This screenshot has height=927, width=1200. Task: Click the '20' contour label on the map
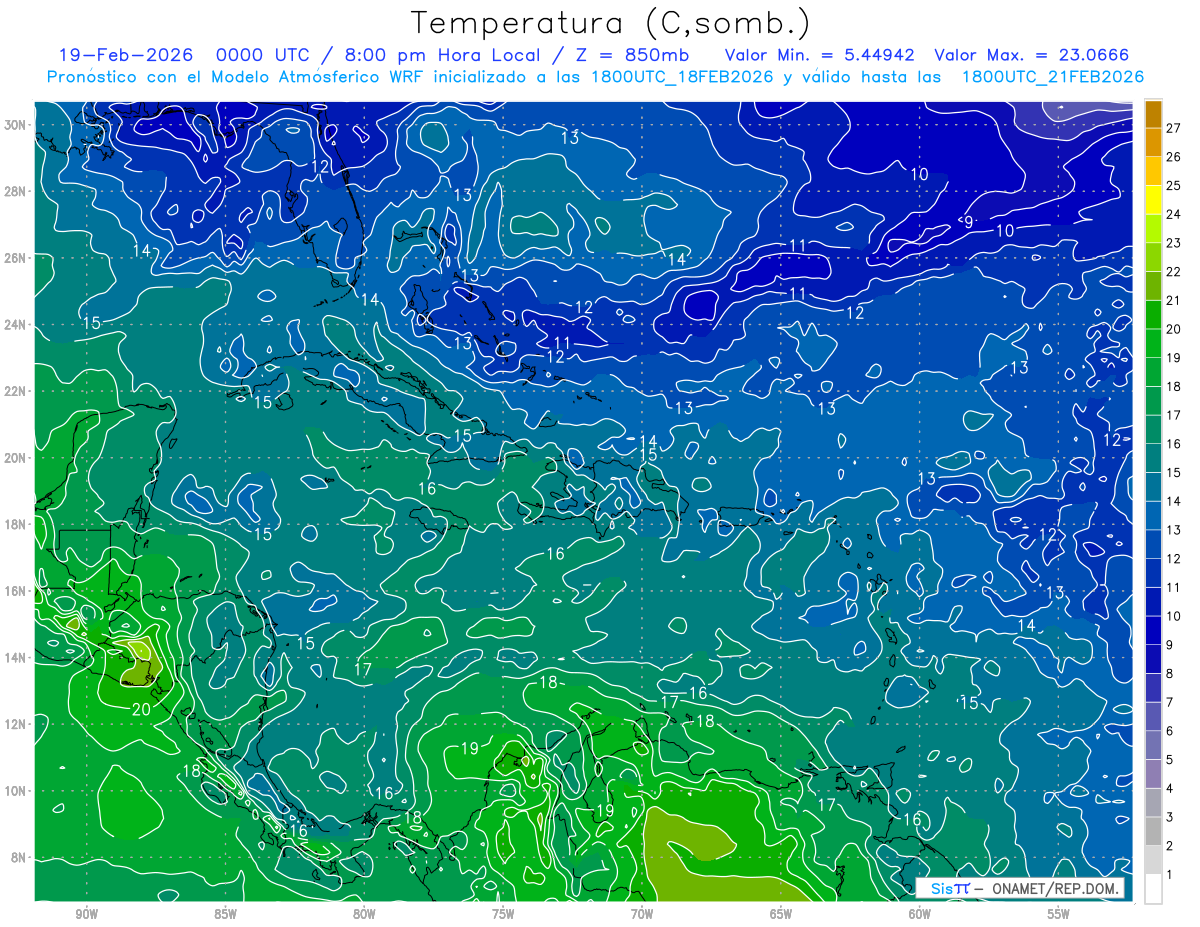(141, 709)
